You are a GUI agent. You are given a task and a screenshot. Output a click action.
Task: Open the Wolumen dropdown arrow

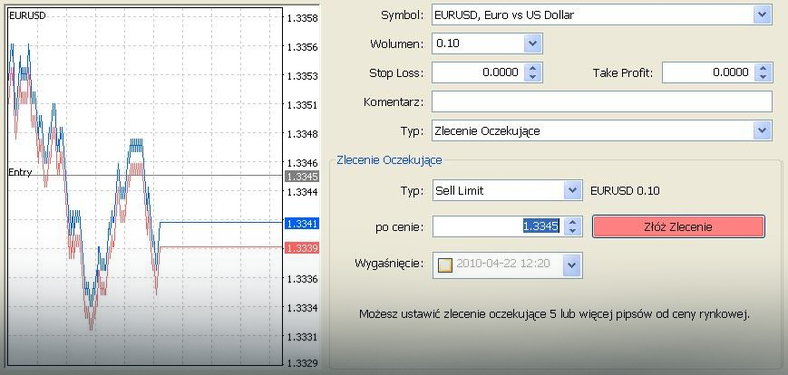coord(532,44)
